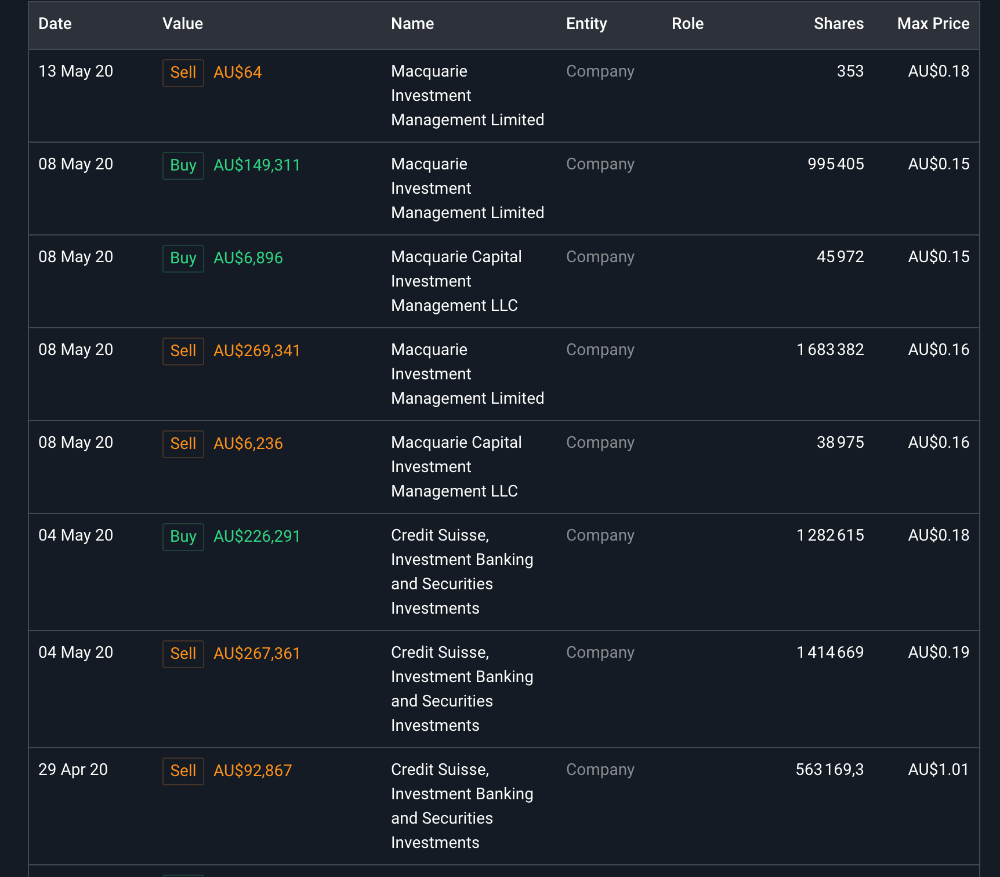Click the Date column header

[x=55, y=24]
